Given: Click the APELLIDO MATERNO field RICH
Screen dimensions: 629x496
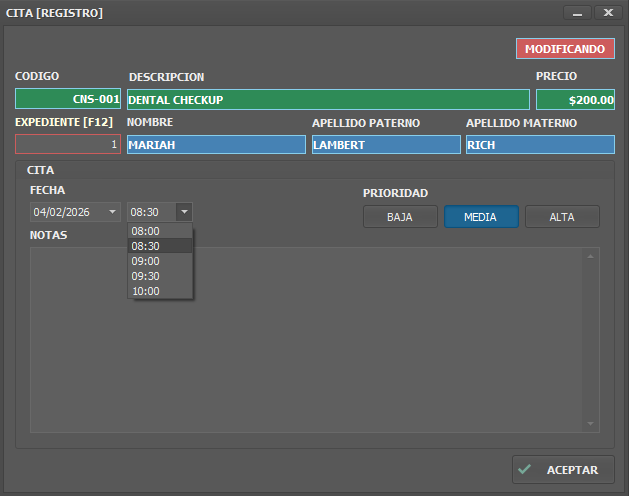Looking at the screenshot, I should (x=540, y=144).
